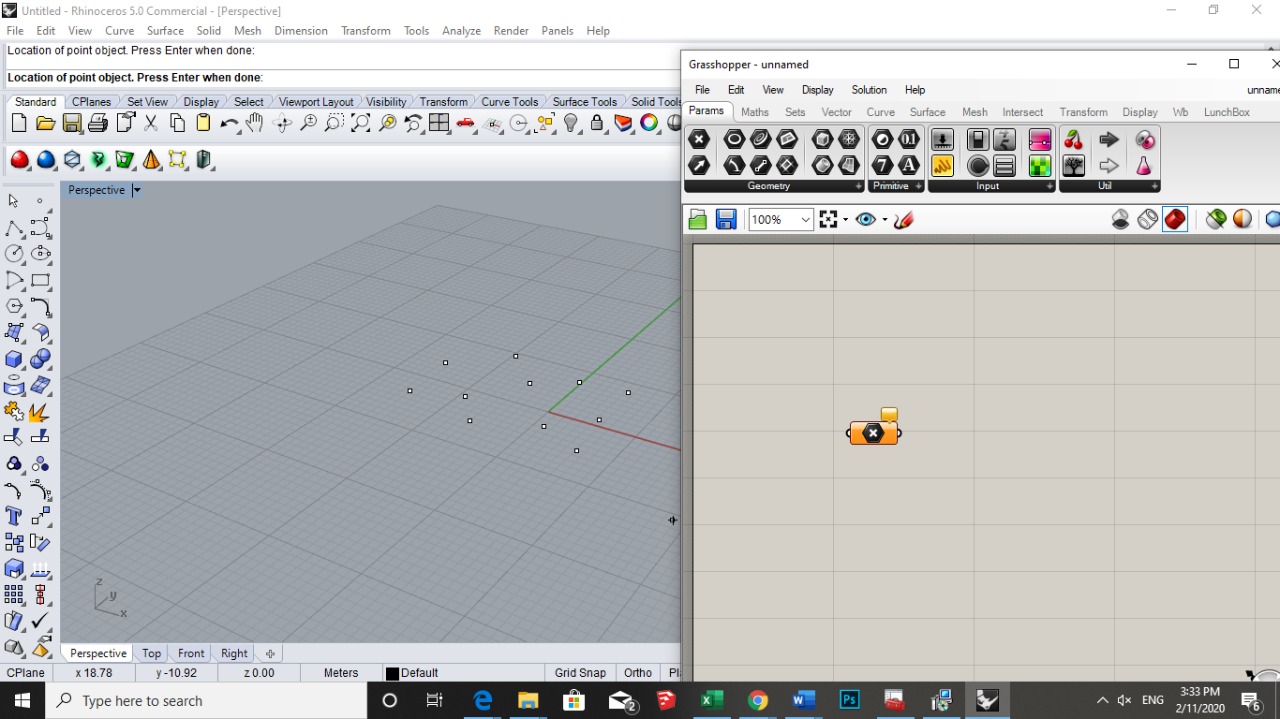Viewport: 1280px width, 719px height.
Task: Toggle Grasshopper preview eye icon
Action: coord(865,220)
